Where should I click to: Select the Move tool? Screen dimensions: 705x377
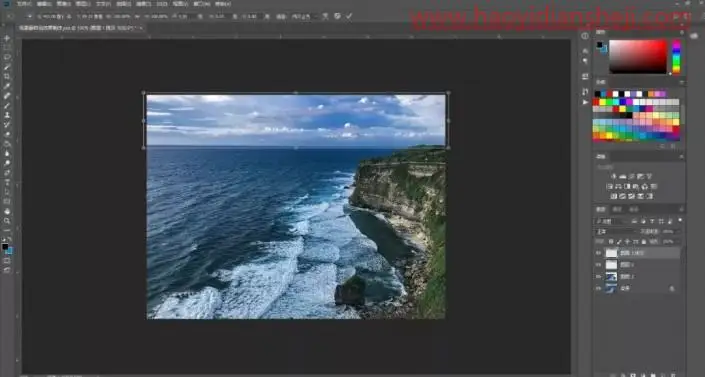(7, 38)
